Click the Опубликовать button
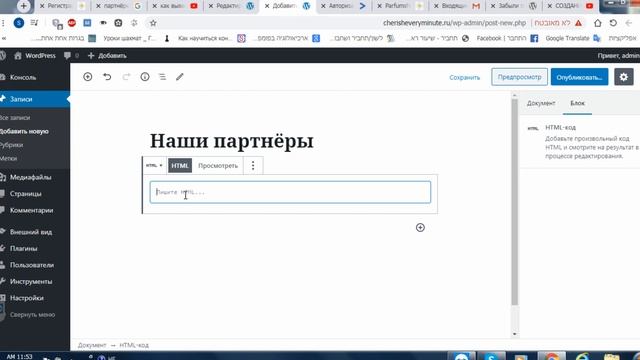Image resolution: width=640 pixels, height=360 pixels. tap(579, 77)
